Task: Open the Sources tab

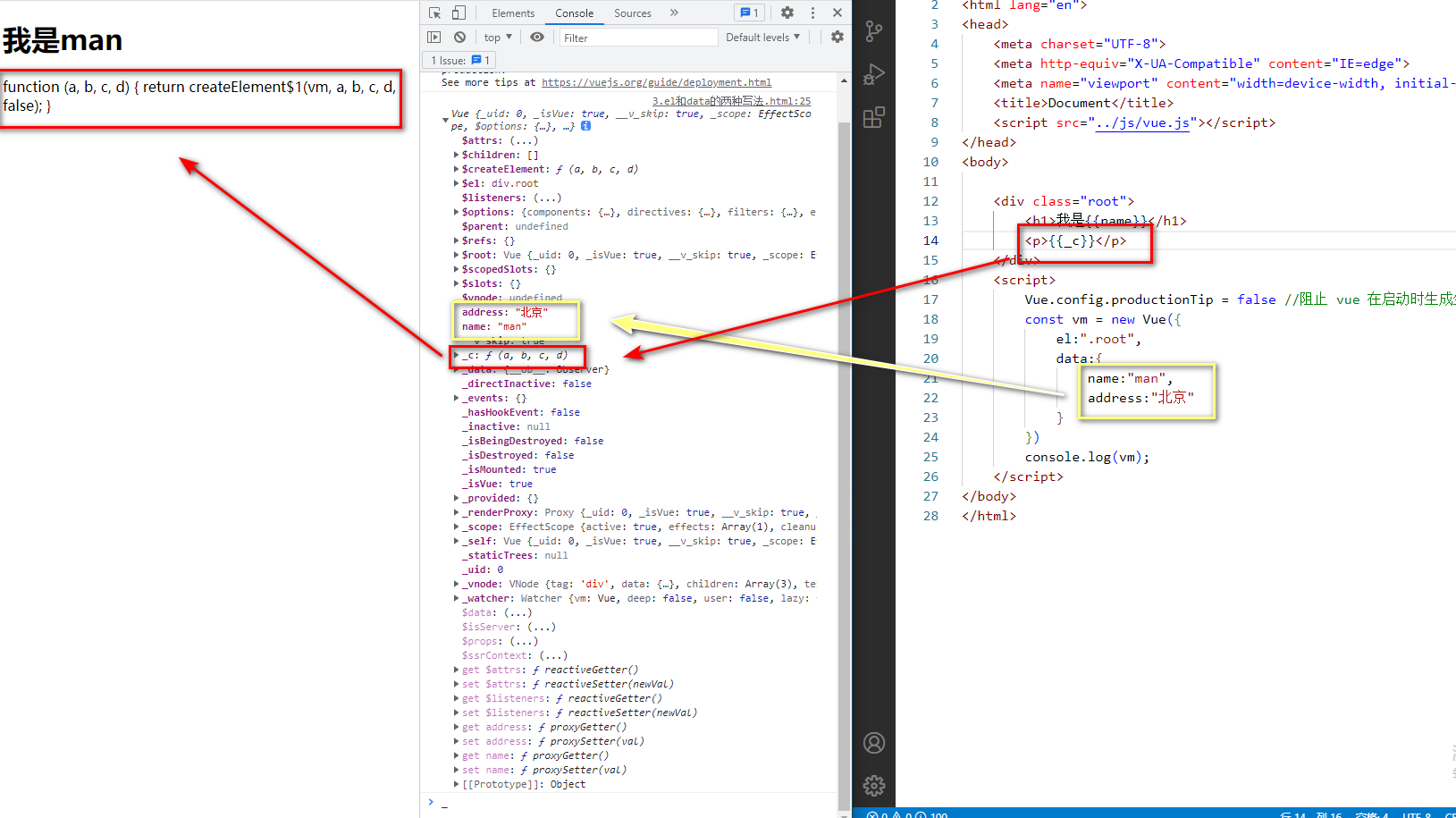Action: (x=633, y=13)
